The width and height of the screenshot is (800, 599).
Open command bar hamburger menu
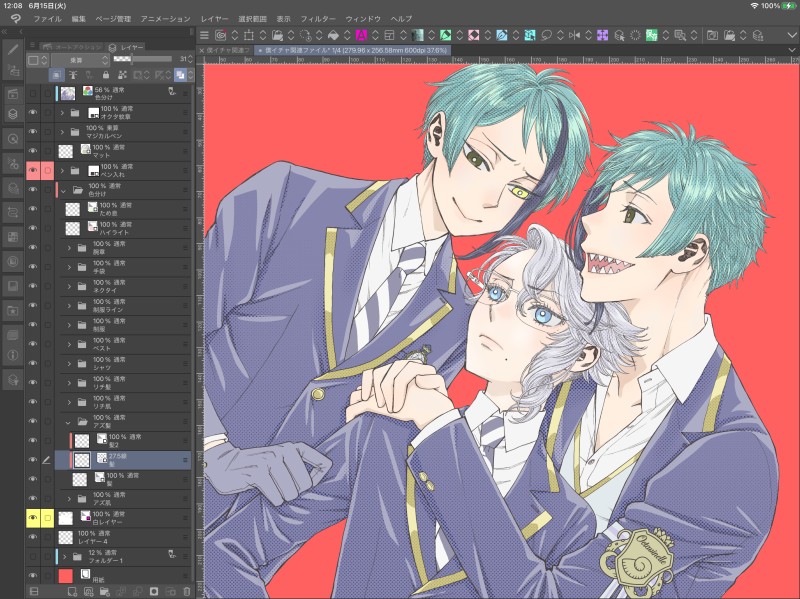tap(204, 35)
